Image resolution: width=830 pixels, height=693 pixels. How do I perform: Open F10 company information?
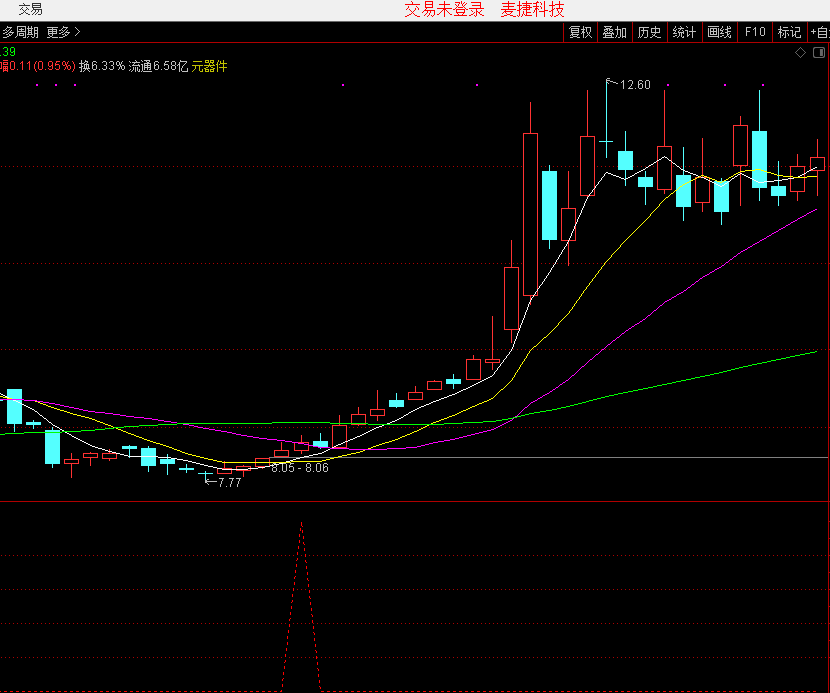point(754,32)
